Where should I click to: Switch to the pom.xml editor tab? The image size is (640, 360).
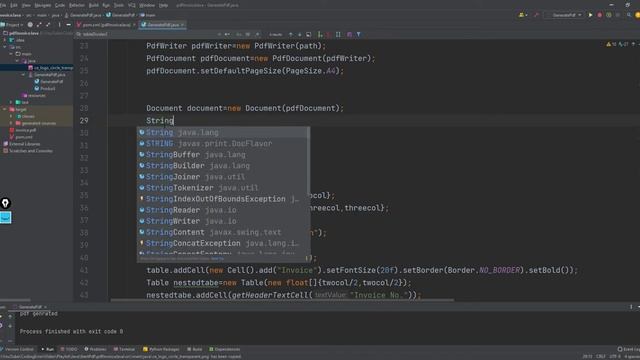point(106,25)
